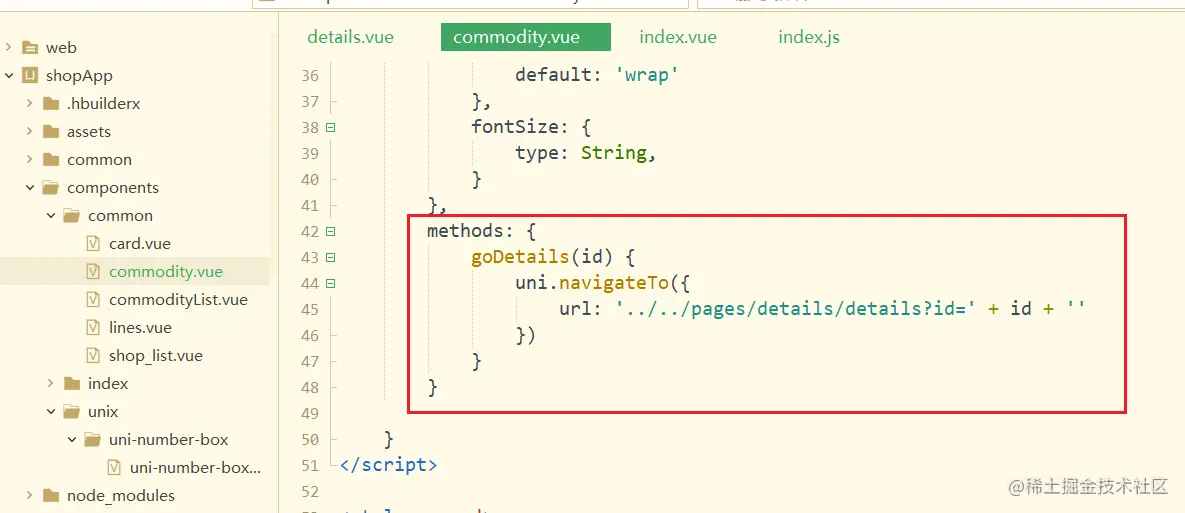Click the uni-number-box folder icon

[94, 440]
